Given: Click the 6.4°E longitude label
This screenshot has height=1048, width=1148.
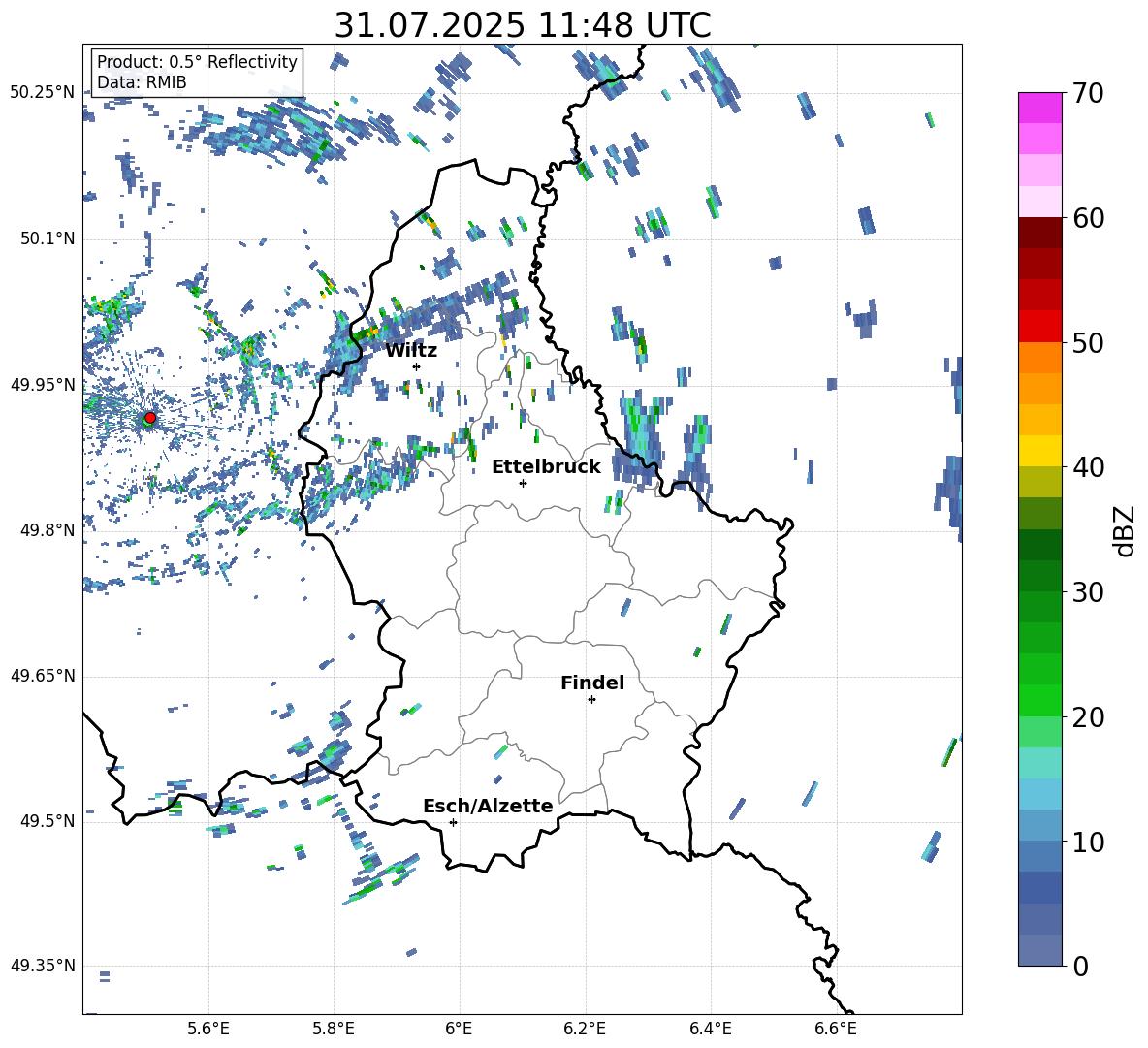Looking at the screenshot, I should pos(710,1029).
